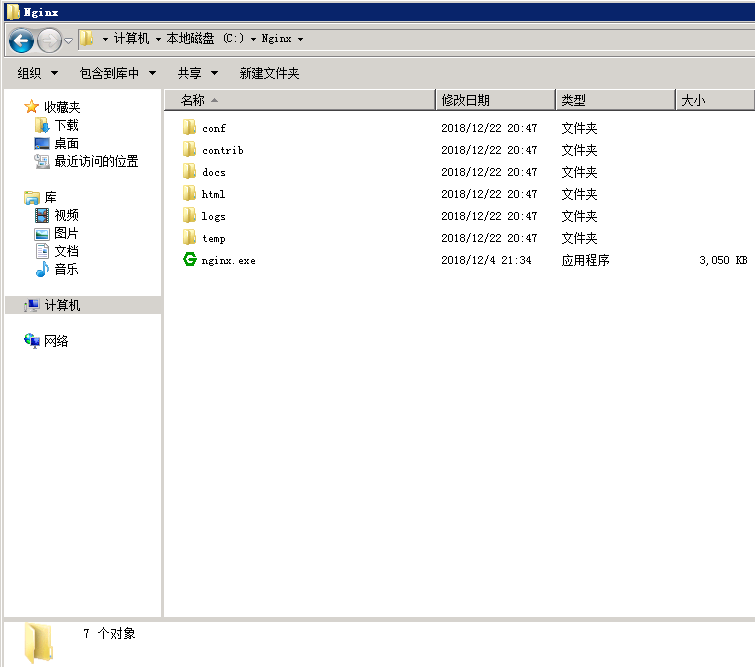755x667 pixels.
Task: Expand dropdown arrow after 计算机 breadcrumb
Action: 158,39
